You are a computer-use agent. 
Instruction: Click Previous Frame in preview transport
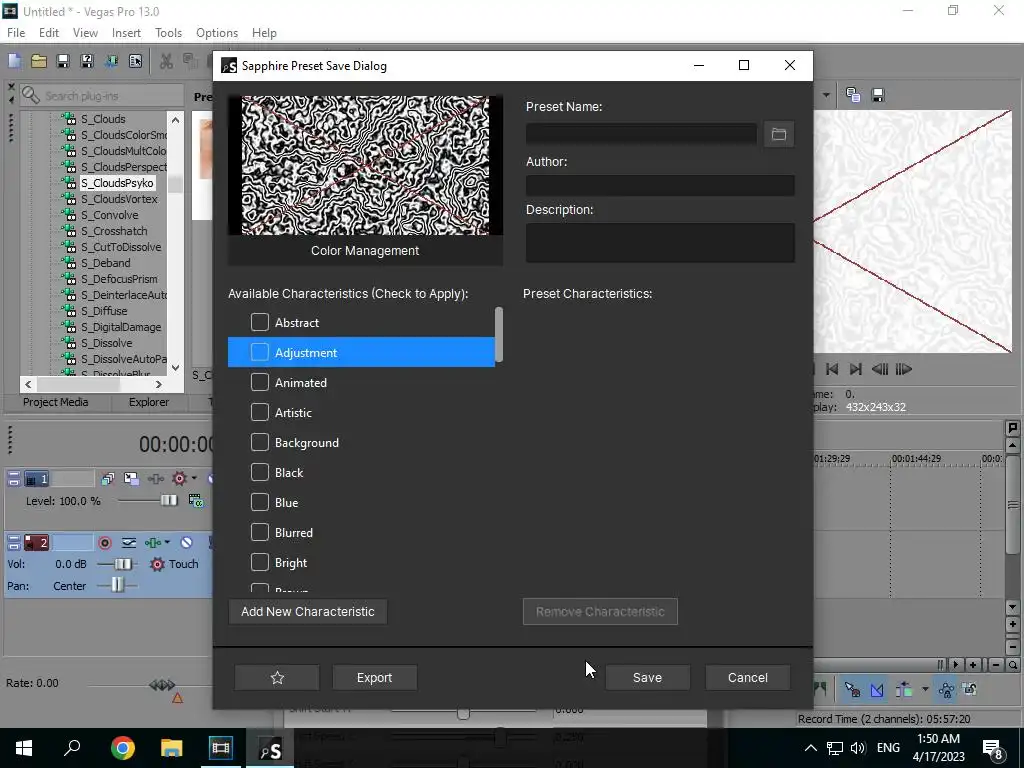pos(880,369)
